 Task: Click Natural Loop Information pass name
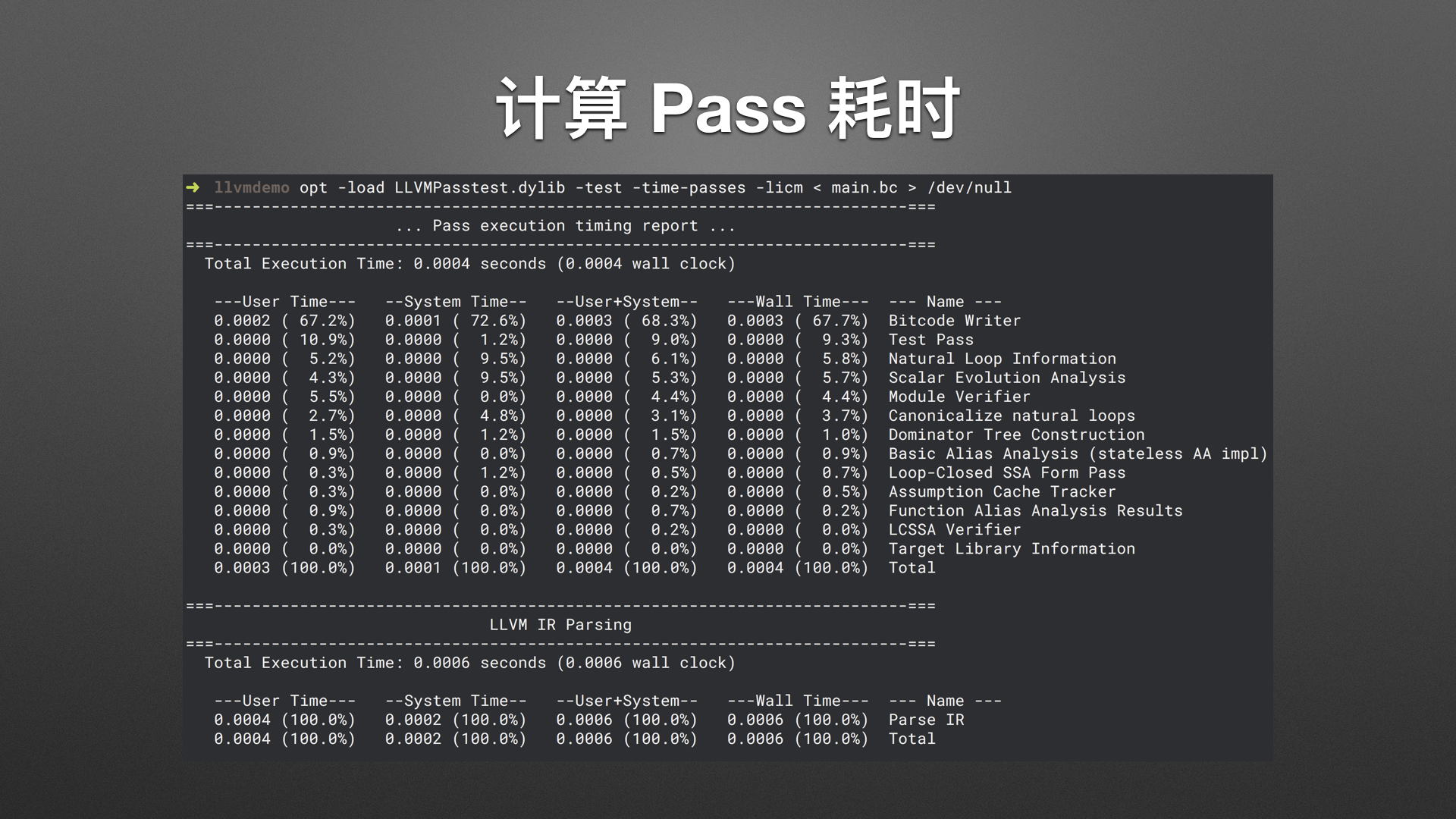coord(1002,359)
